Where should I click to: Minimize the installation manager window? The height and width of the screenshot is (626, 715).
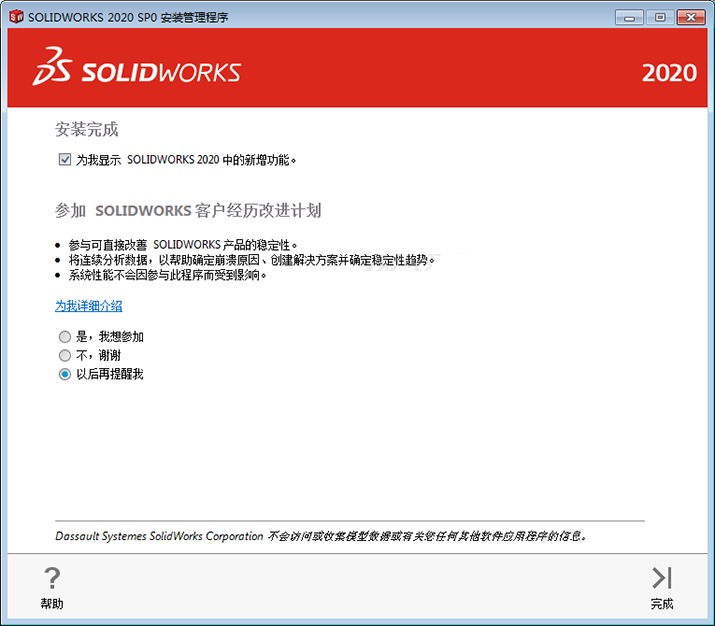[x=629, y=17]
